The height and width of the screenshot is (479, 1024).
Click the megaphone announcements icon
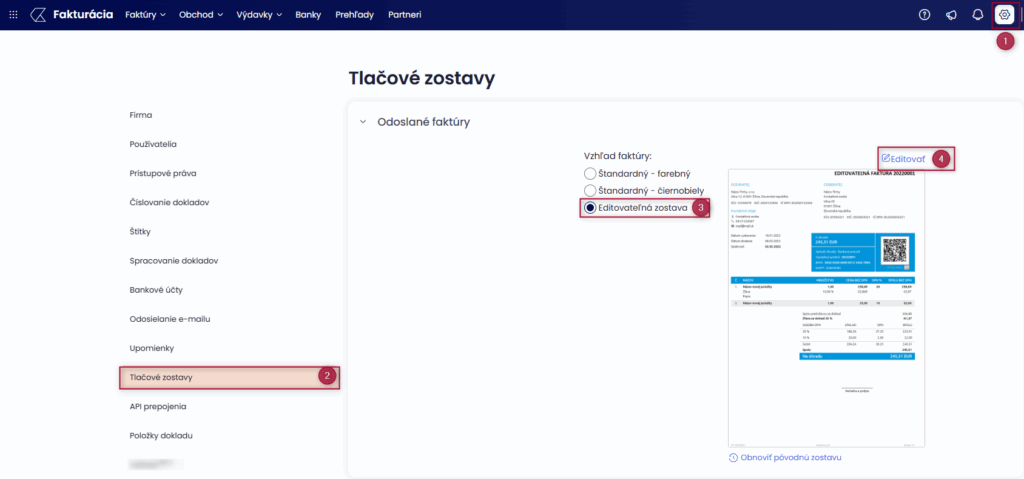point(951,15)
